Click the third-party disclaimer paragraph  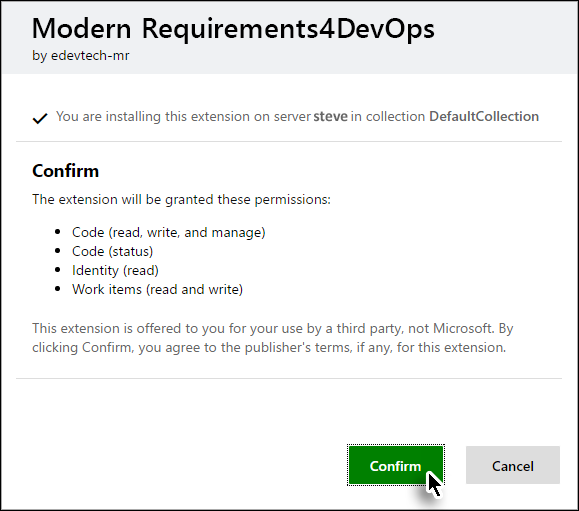click(x=273, y=338)
